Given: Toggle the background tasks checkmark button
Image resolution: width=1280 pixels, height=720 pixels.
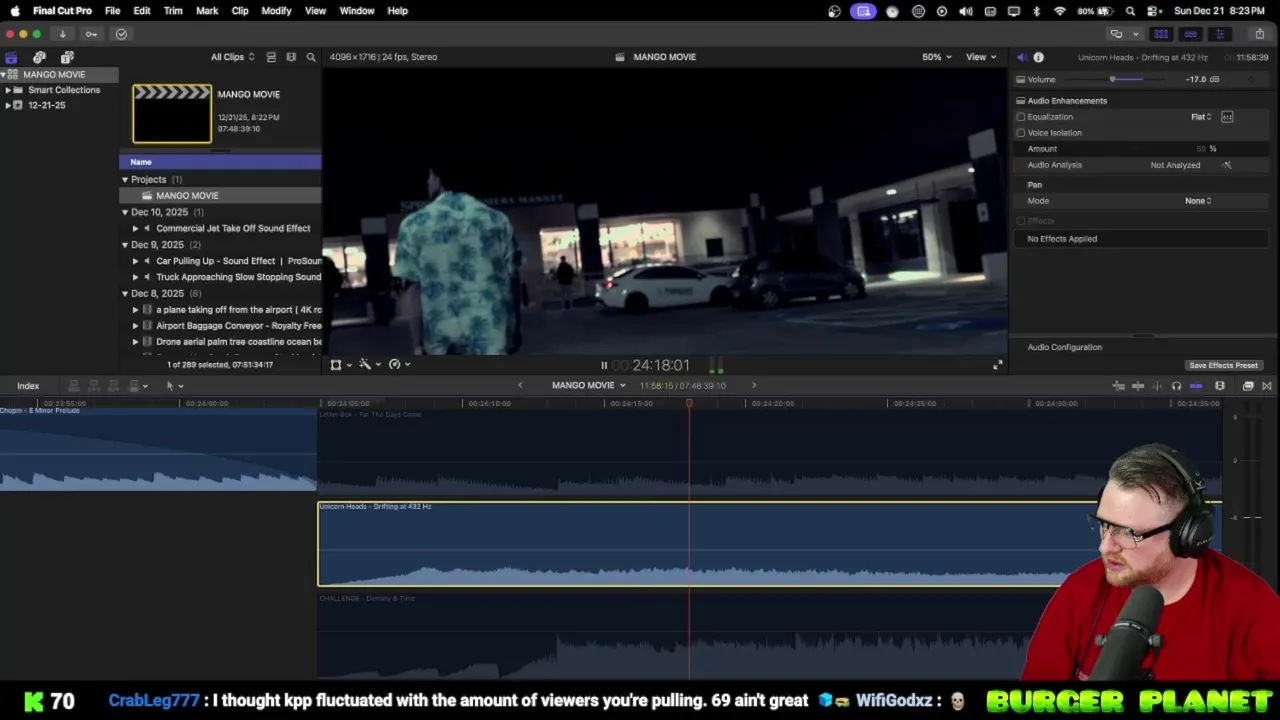Looking at the screenshot, I should coord(121,34).
